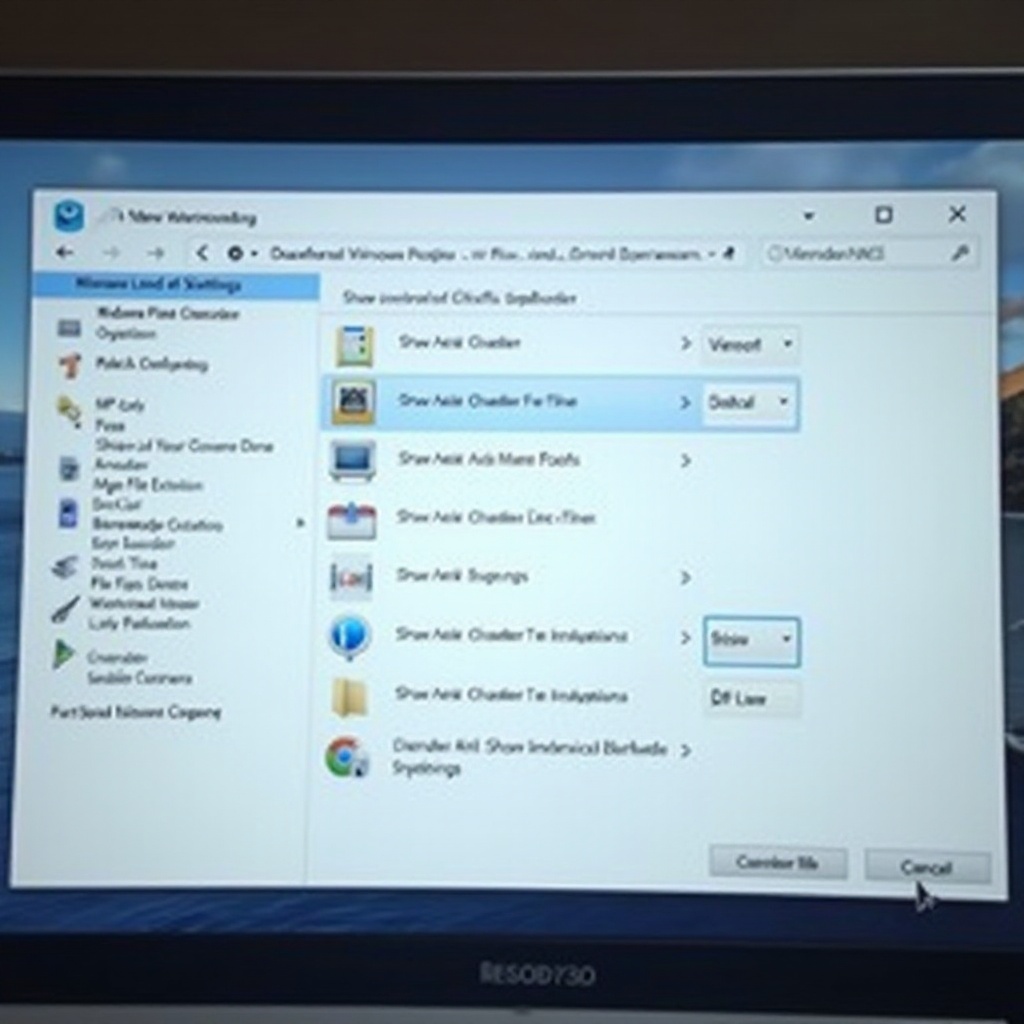Click the red hammer icon in sidebar

(x=69, y=365)
